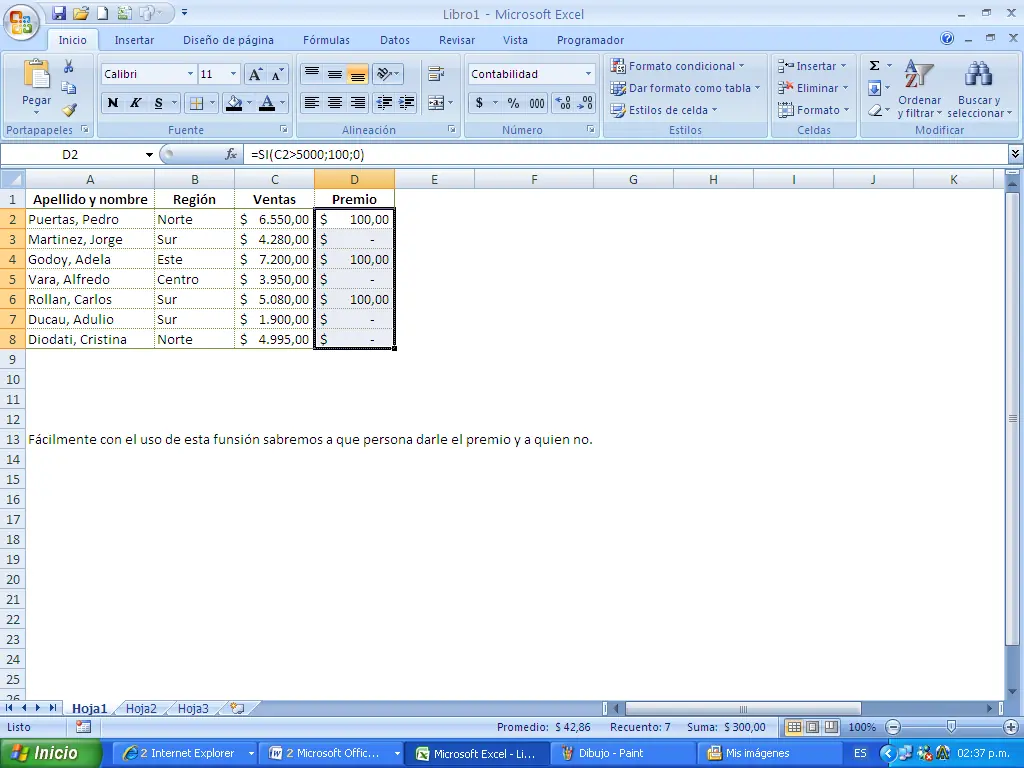
Task: Apply the cell borders button
Action: (x=196, y=103)
